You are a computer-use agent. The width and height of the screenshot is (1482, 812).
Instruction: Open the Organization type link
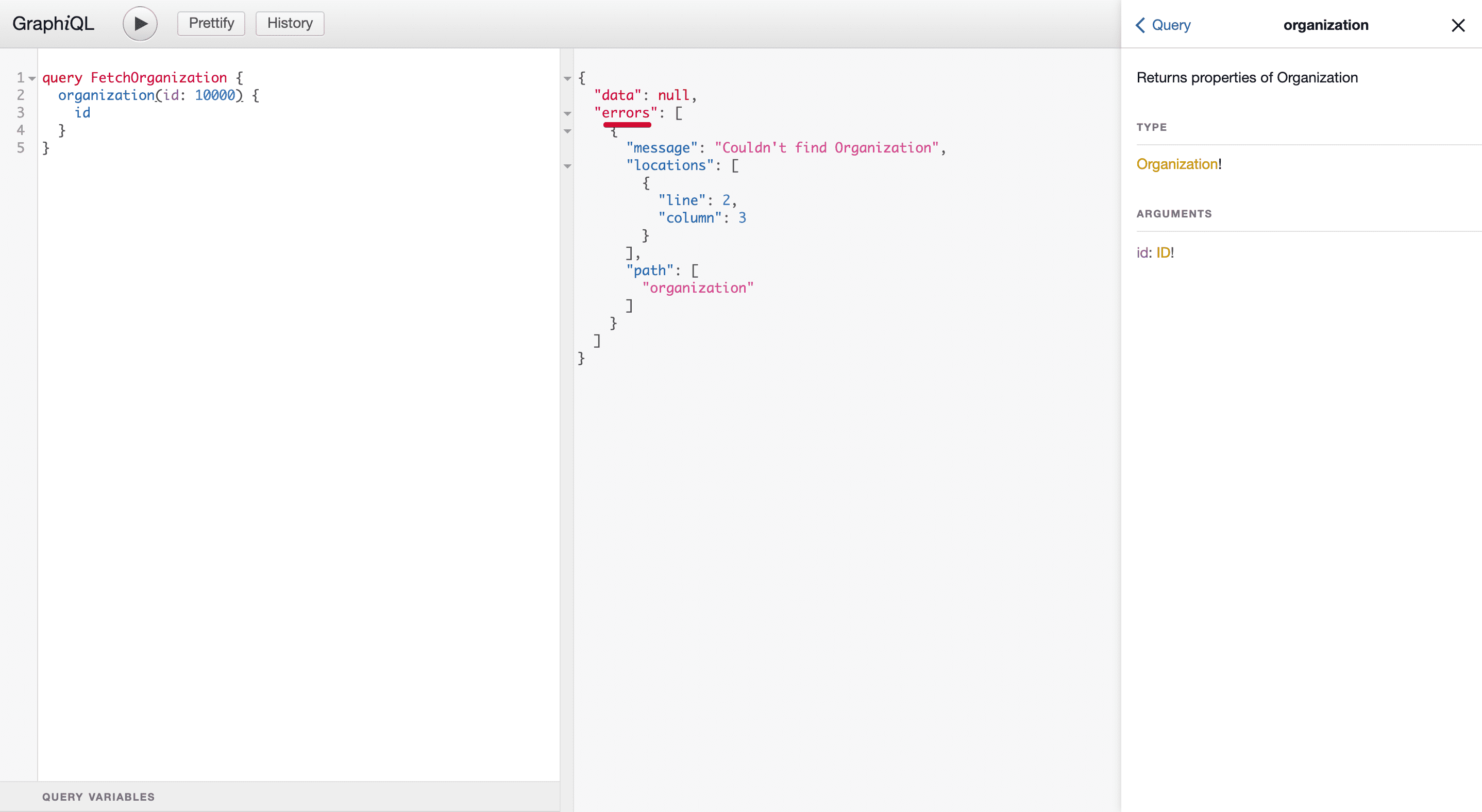[x=1176, y=164]
